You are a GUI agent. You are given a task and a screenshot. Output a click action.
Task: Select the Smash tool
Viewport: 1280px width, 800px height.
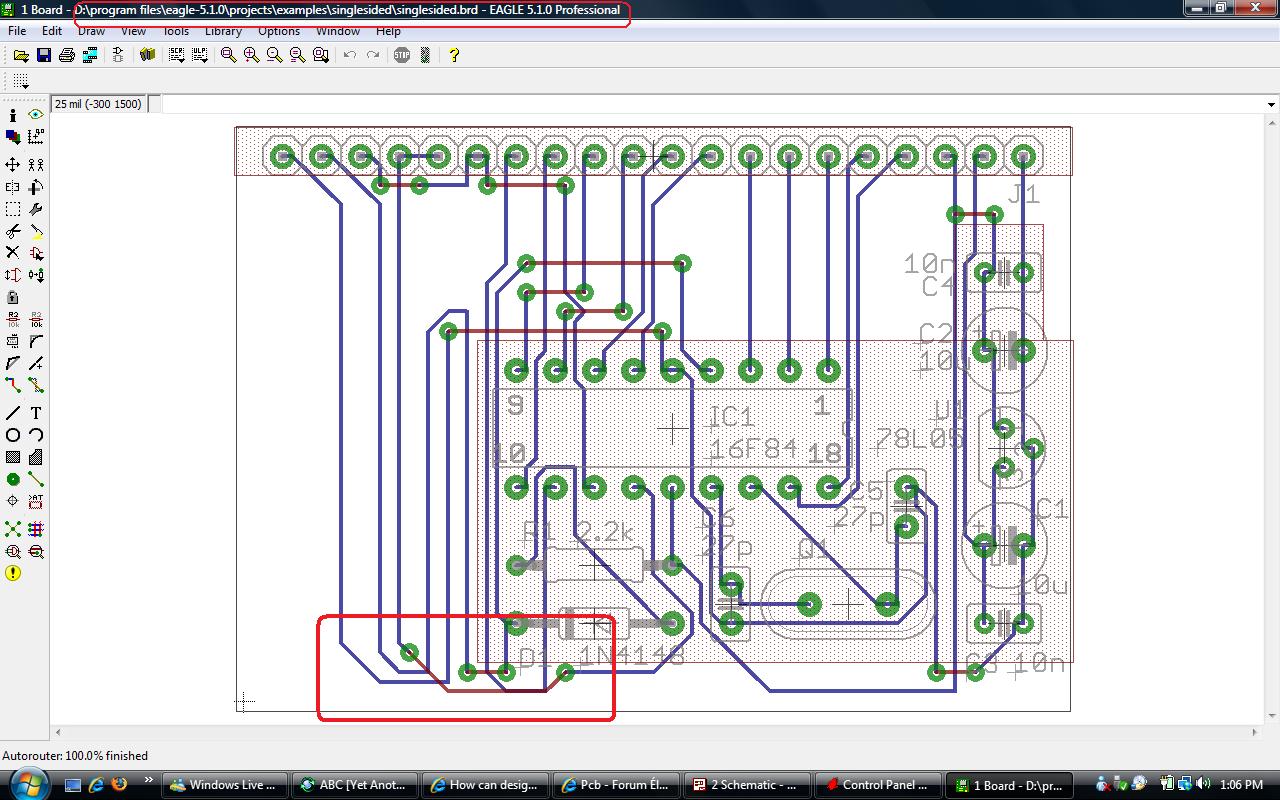(x=13, y=341)
